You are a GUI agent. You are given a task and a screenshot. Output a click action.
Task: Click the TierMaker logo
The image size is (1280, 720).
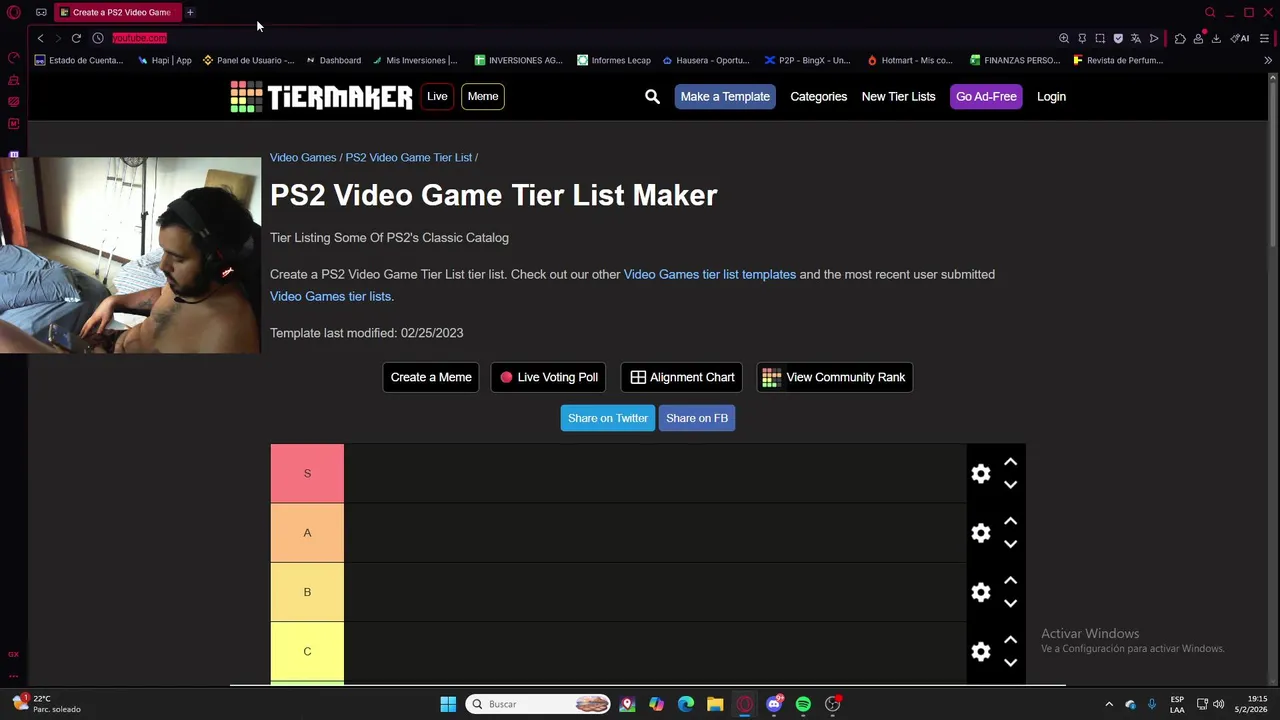click(321, 97)
